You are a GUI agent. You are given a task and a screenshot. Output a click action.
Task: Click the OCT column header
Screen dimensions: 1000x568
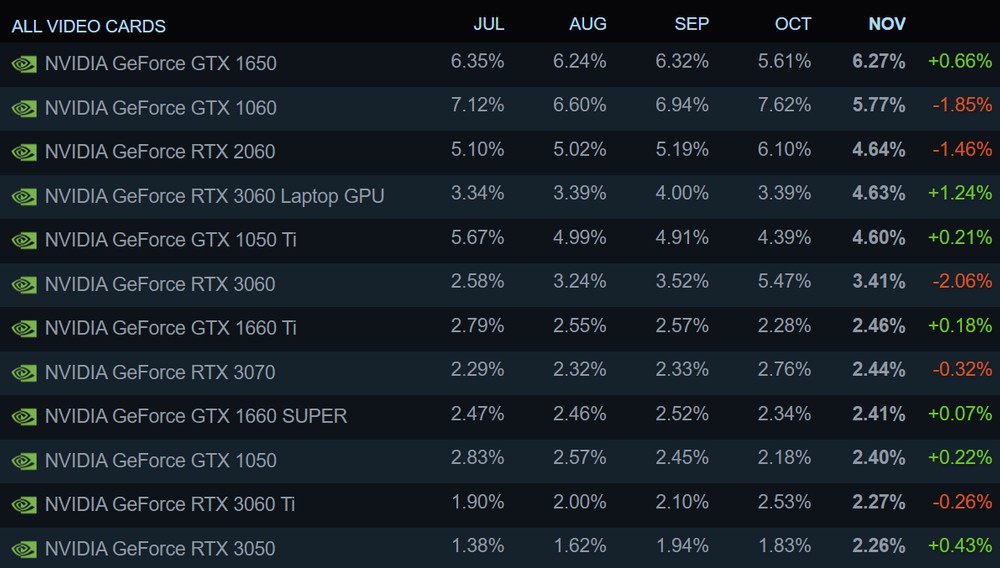click(793, 24)
